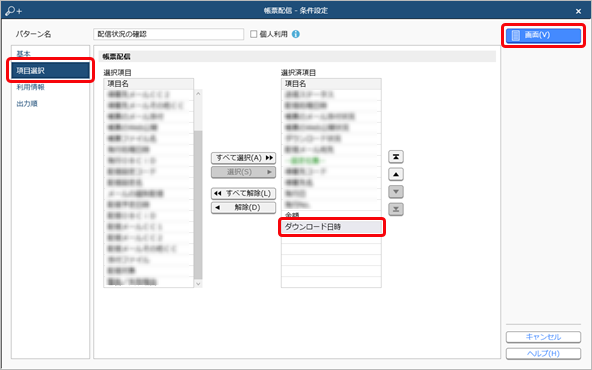592x370 pixels.
Task: Move the selected item up one row
Action: coord(396,174)
